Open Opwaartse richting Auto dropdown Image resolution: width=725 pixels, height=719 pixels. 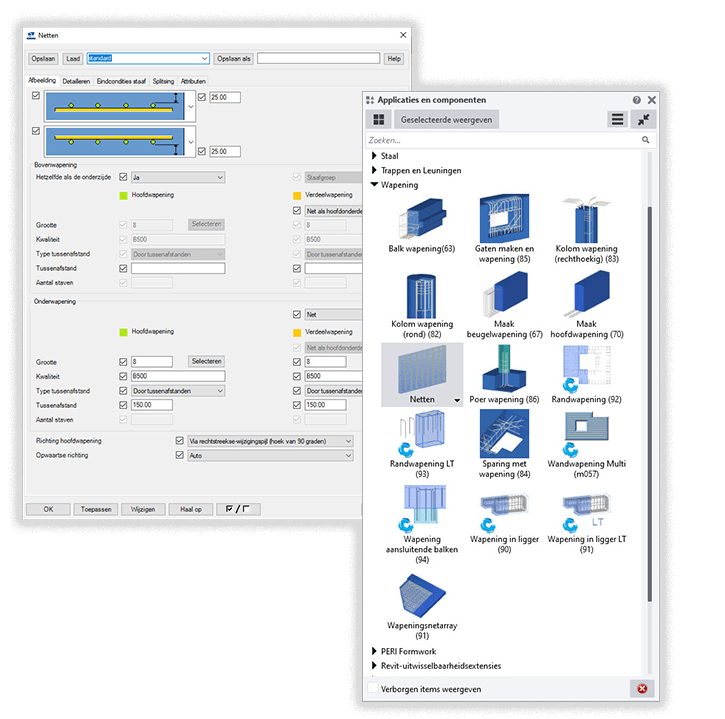point(270,455)
